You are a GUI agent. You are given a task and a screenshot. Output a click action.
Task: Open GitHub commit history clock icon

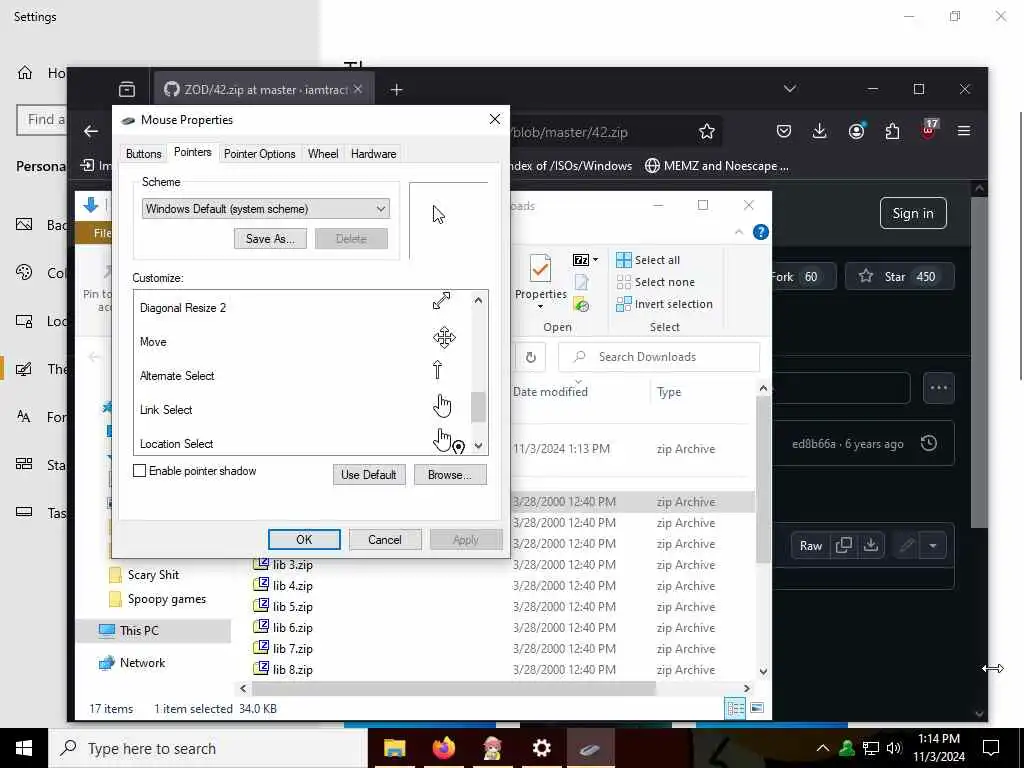[929, 443]
